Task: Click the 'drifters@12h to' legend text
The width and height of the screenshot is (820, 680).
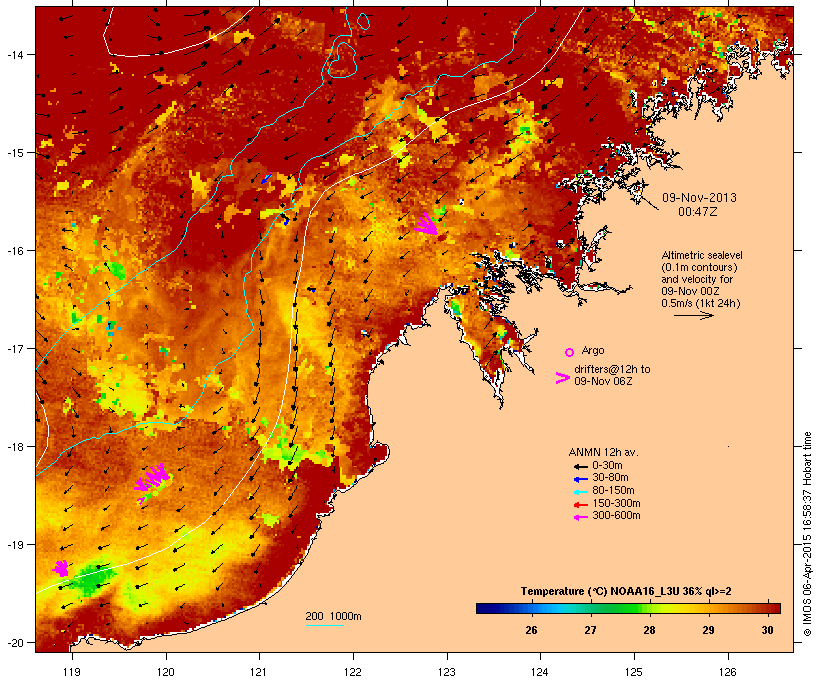Action: [612, 369]
